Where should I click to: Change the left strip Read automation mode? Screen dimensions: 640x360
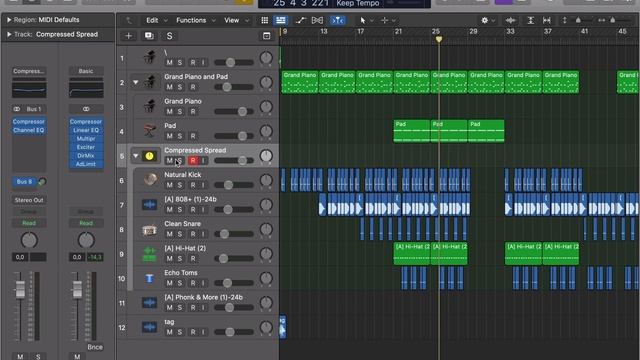[x=29, y=223]
